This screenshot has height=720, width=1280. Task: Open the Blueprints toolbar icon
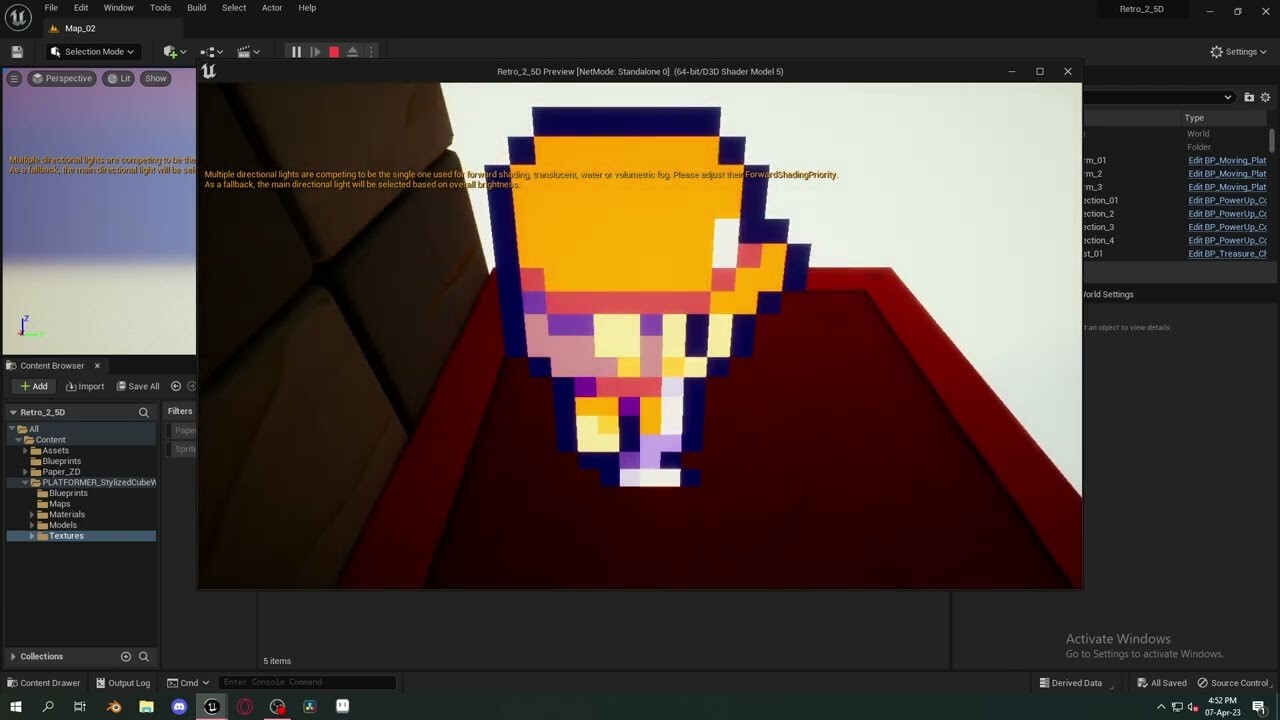click(x=209, y=51)
